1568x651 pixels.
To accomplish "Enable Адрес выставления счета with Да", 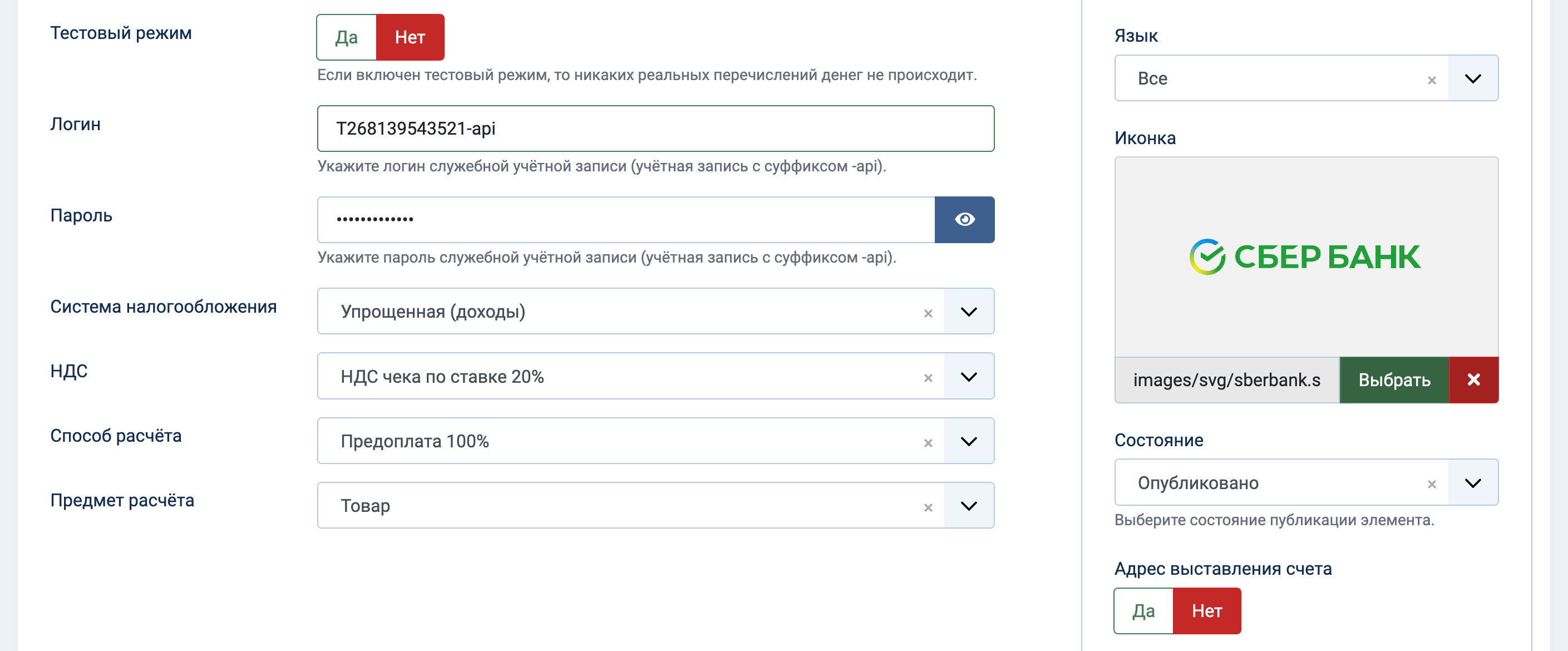I will pyautogui.click(x=1143, y=611).
